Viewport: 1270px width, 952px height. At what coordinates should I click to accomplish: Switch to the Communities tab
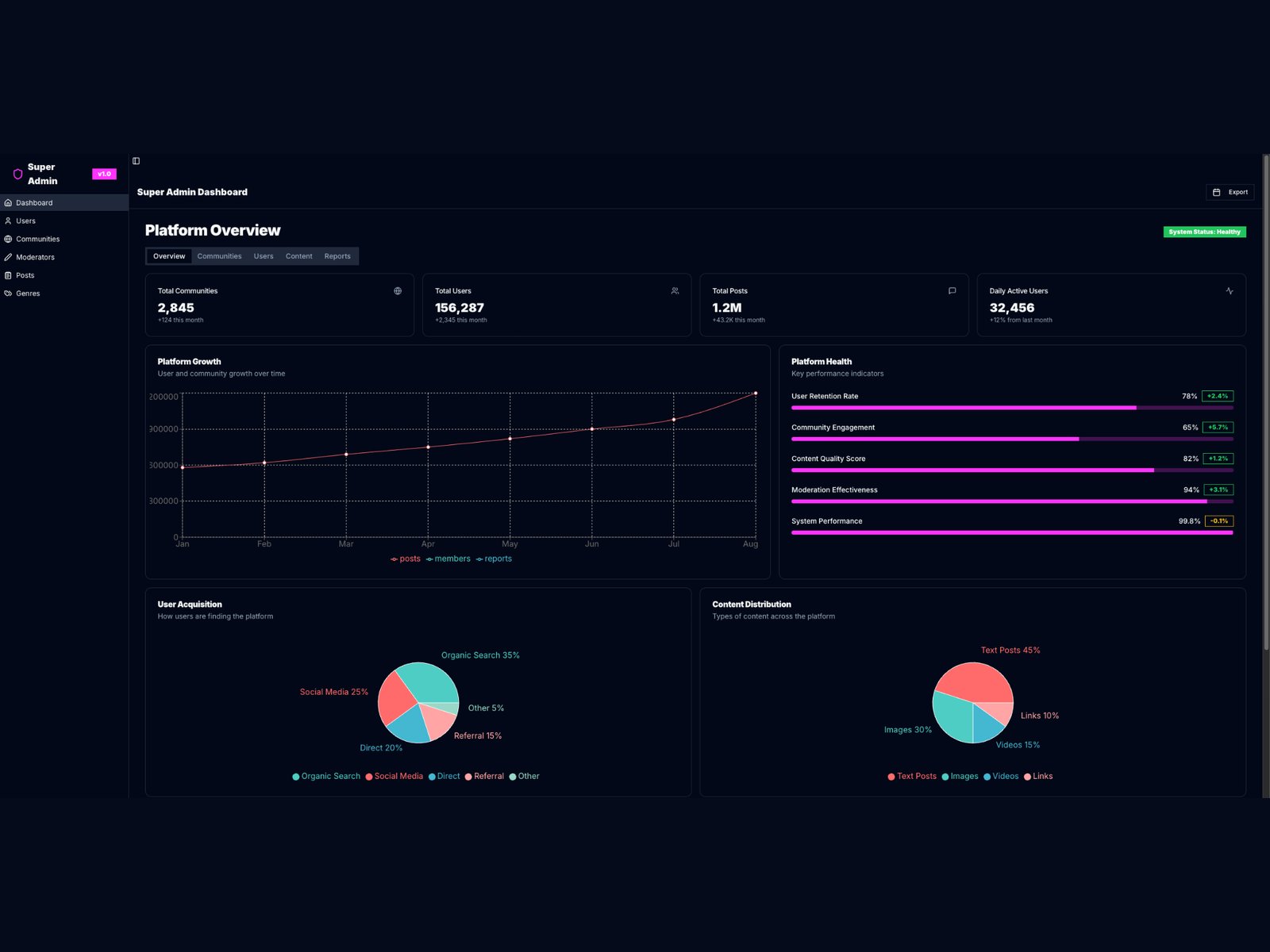tap(219, 256)
